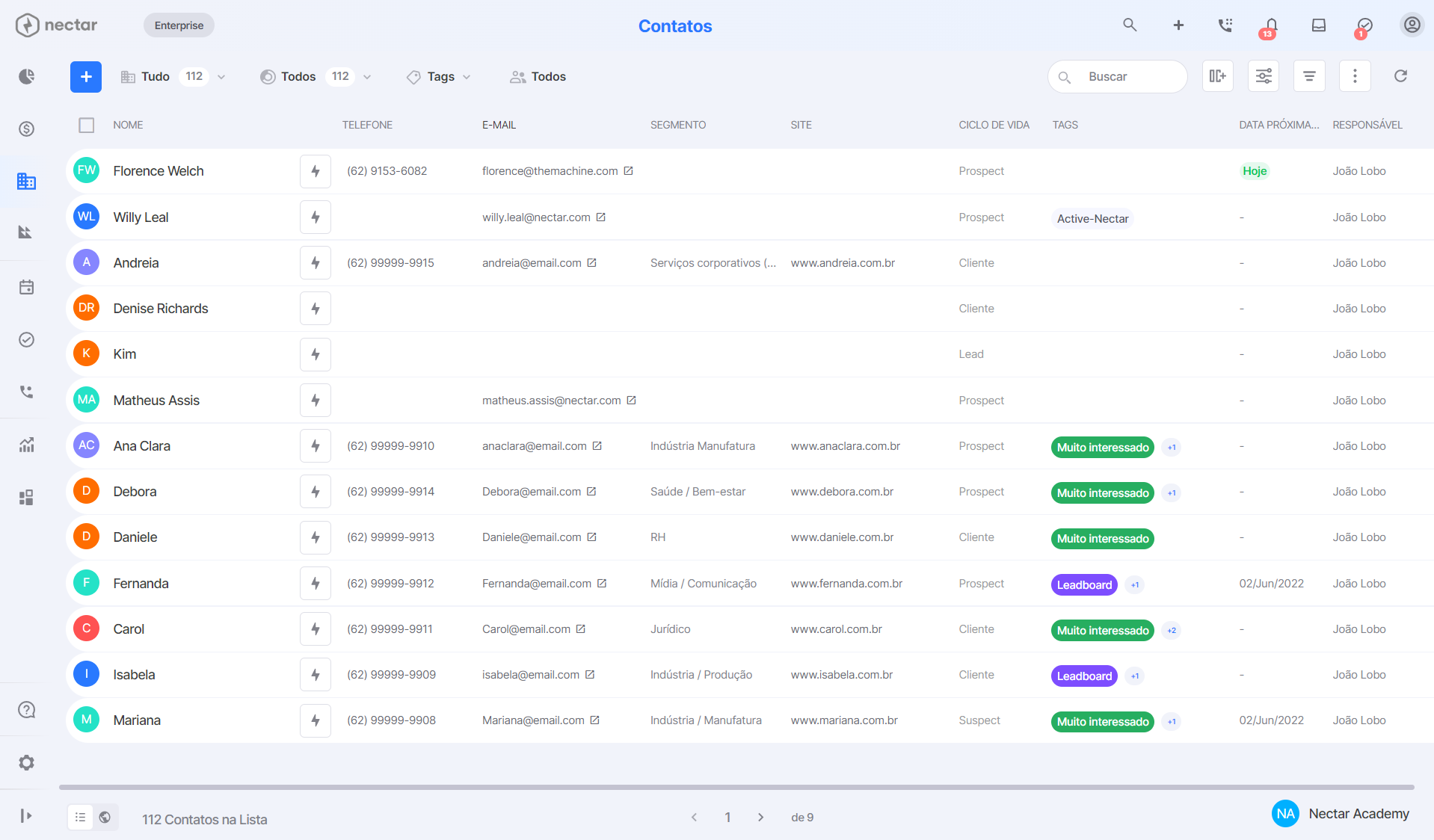Open the Todos users filter
The height and width of the screenshot is (840, 1434).
(538, 76)
